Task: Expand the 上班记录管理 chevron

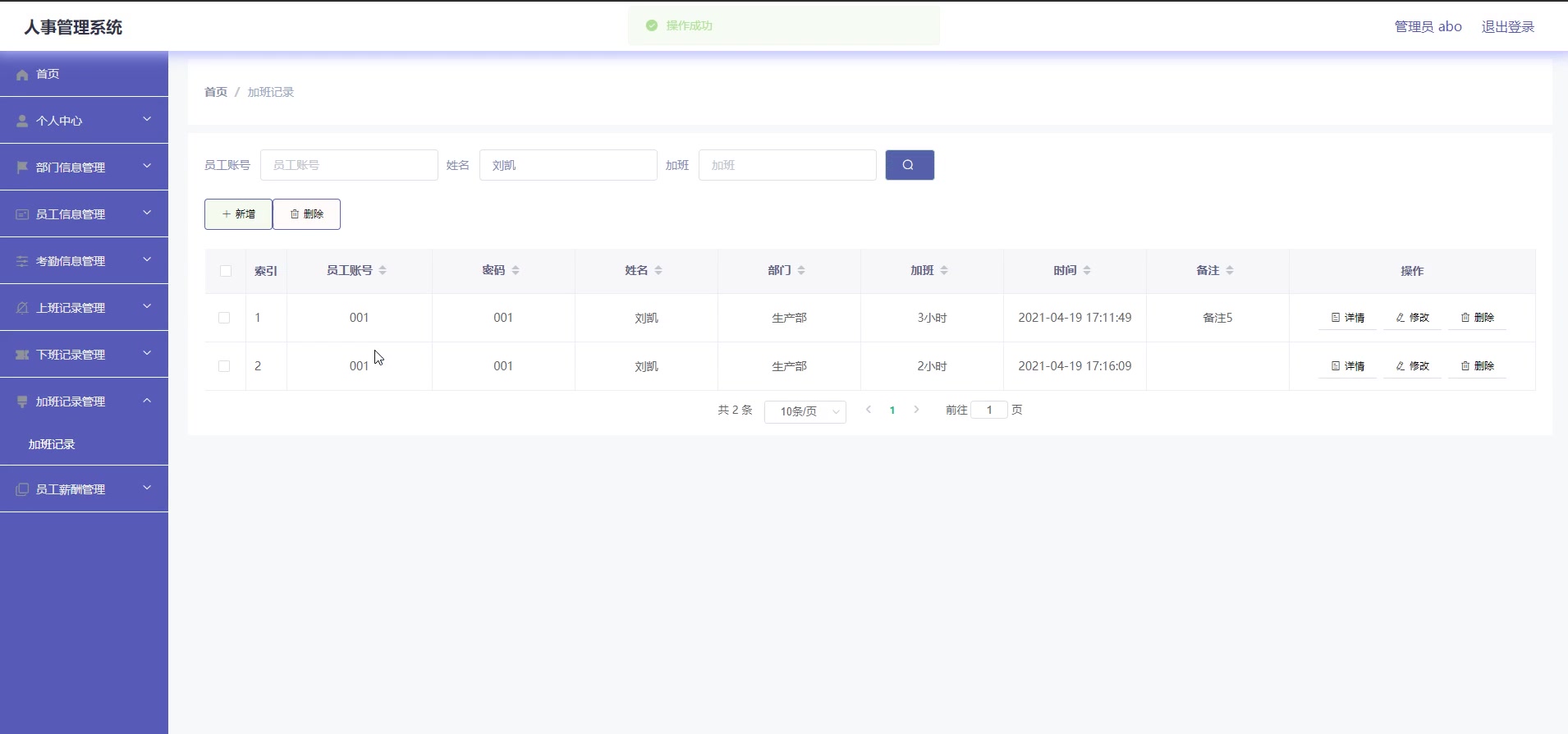Action: 147,306
